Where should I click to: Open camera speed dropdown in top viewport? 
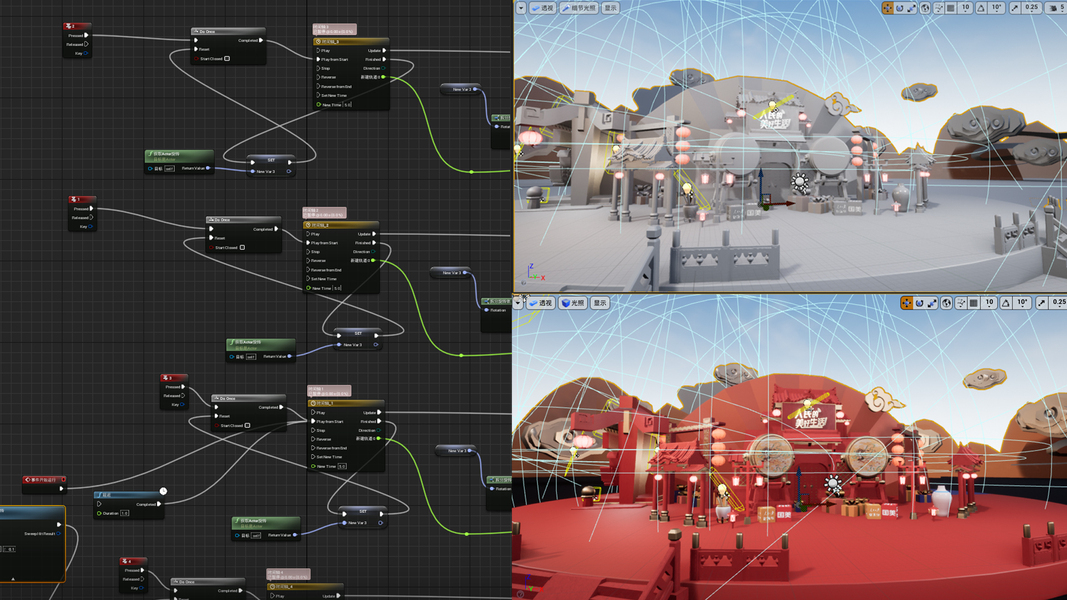[1057, 8]
